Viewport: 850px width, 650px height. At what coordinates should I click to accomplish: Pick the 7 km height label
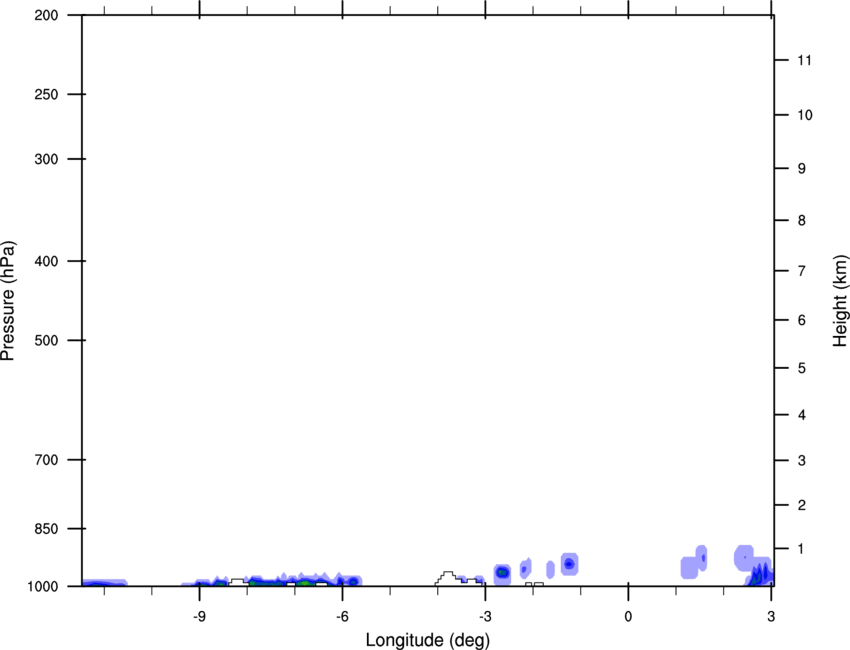click(802, 271)
